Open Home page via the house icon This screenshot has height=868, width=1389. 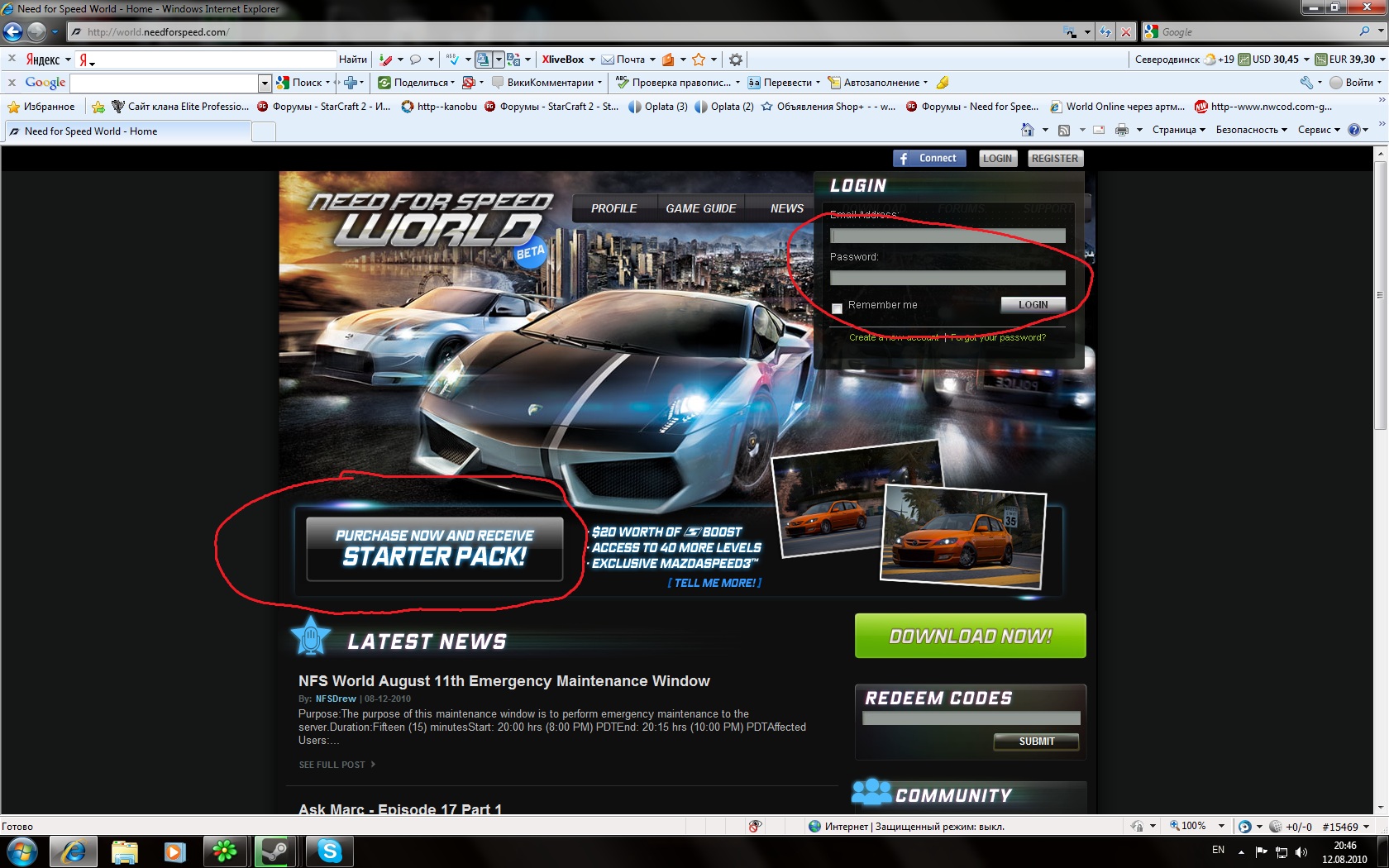pos(1028,130)
